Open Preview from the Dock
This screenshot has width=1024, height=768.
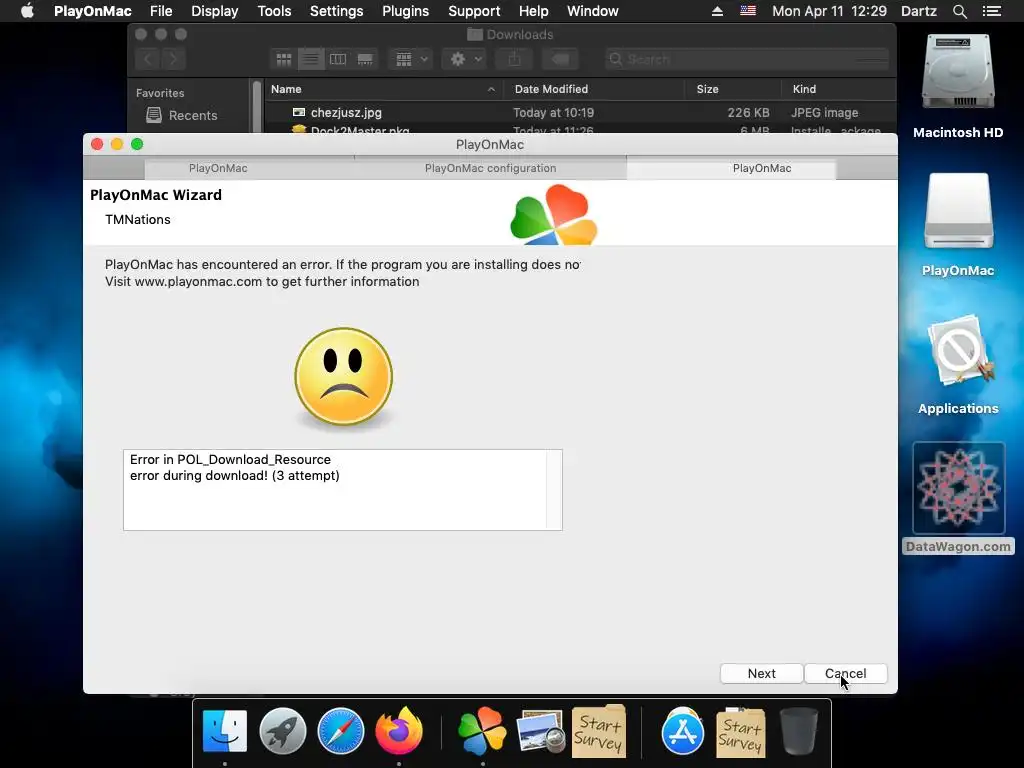point(540,731)
